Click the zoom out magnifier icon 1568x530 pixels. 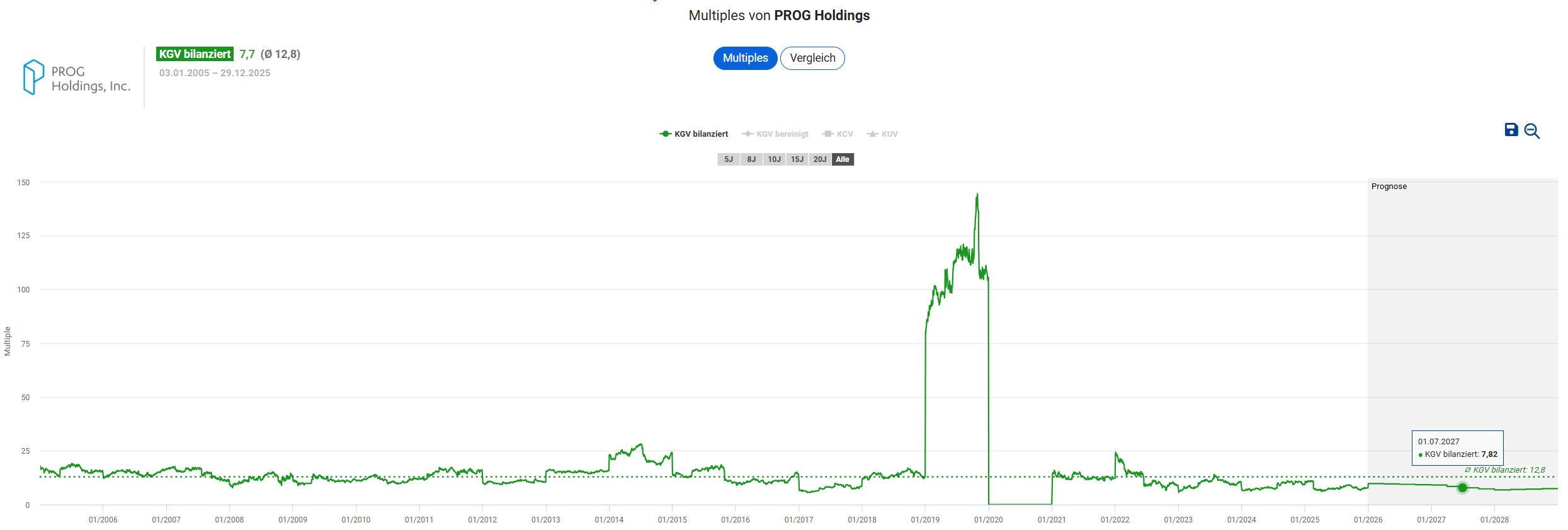[x=1531, y=131]
